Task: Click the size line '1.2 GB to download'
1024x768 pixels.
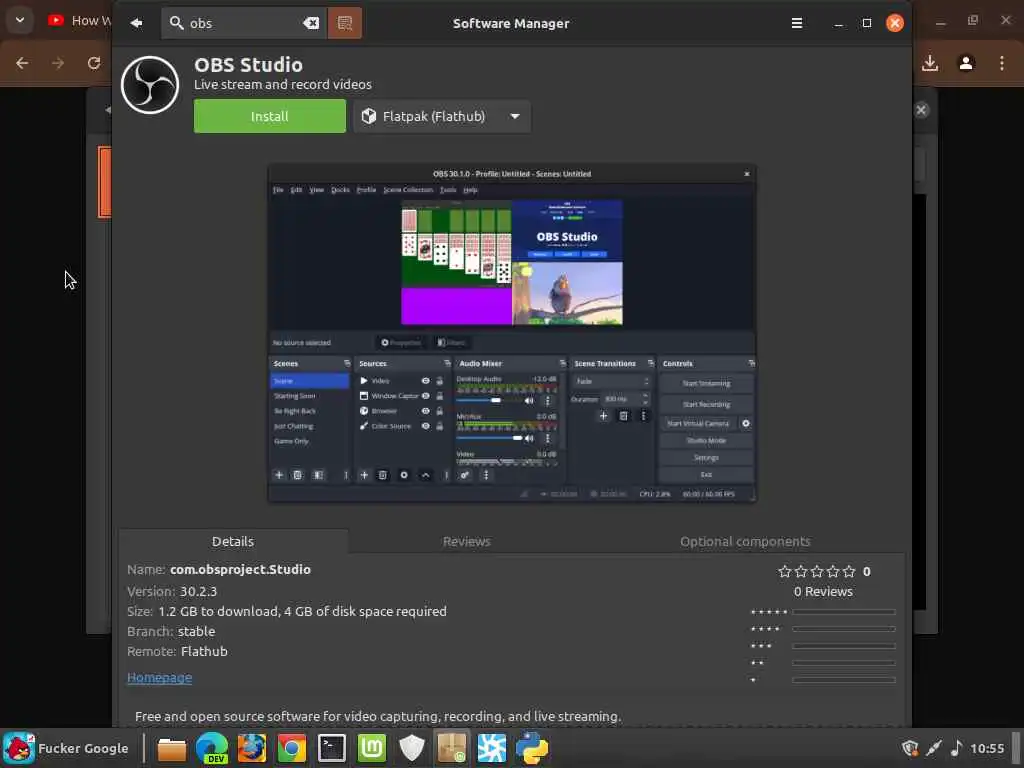Action: click(x=287, y=611)
